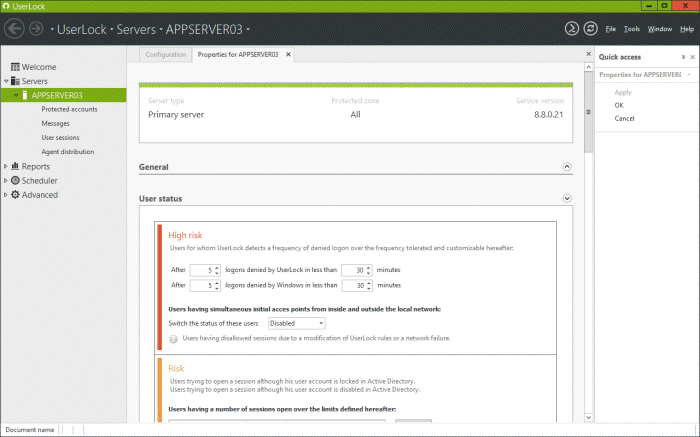Click the High risk heading
This screenshot has height=437, width=700.
coord(185,235)
